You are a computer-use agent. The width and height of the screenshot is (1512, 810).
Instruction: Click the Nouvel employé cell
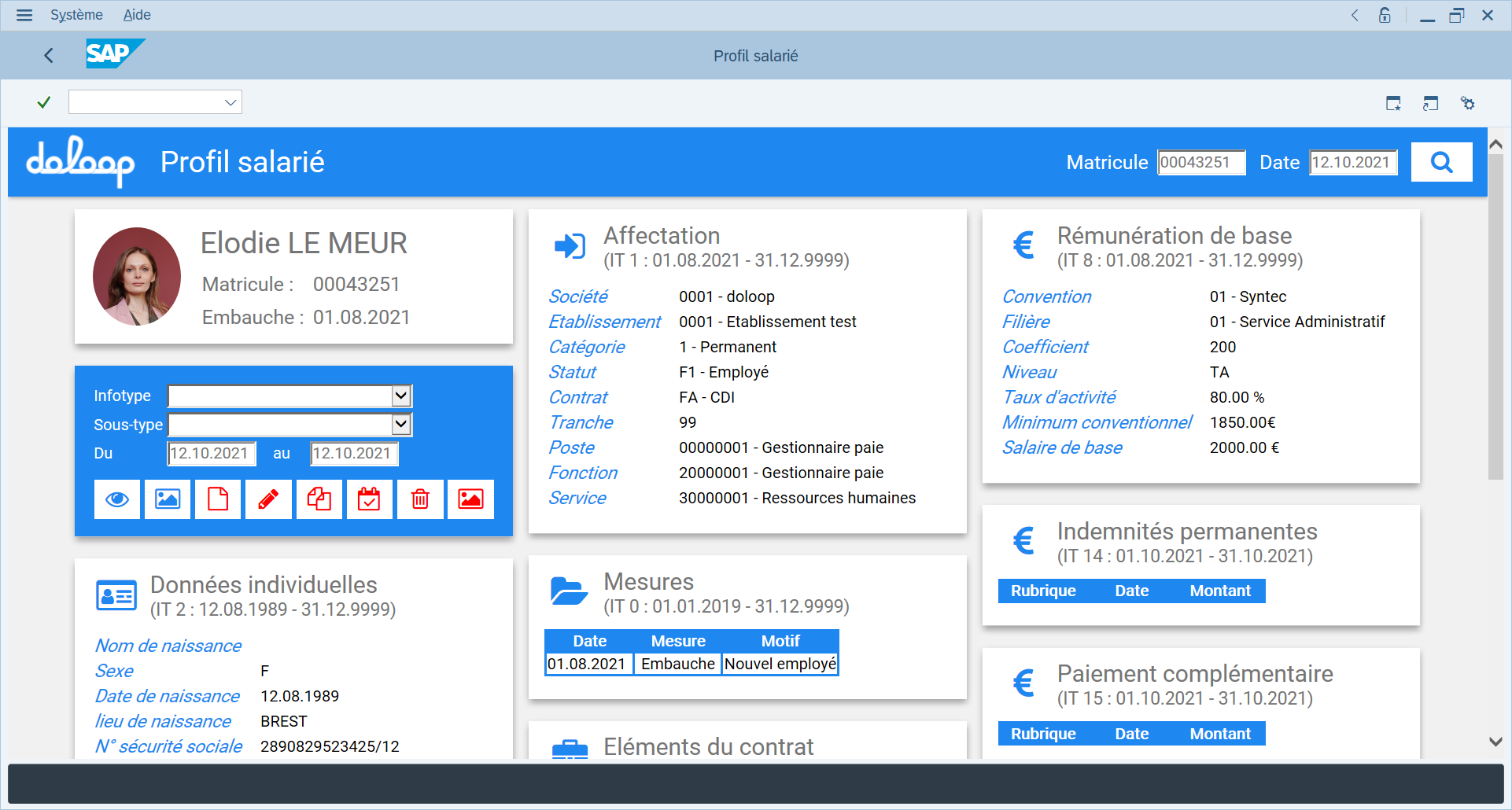pos(780,665)
